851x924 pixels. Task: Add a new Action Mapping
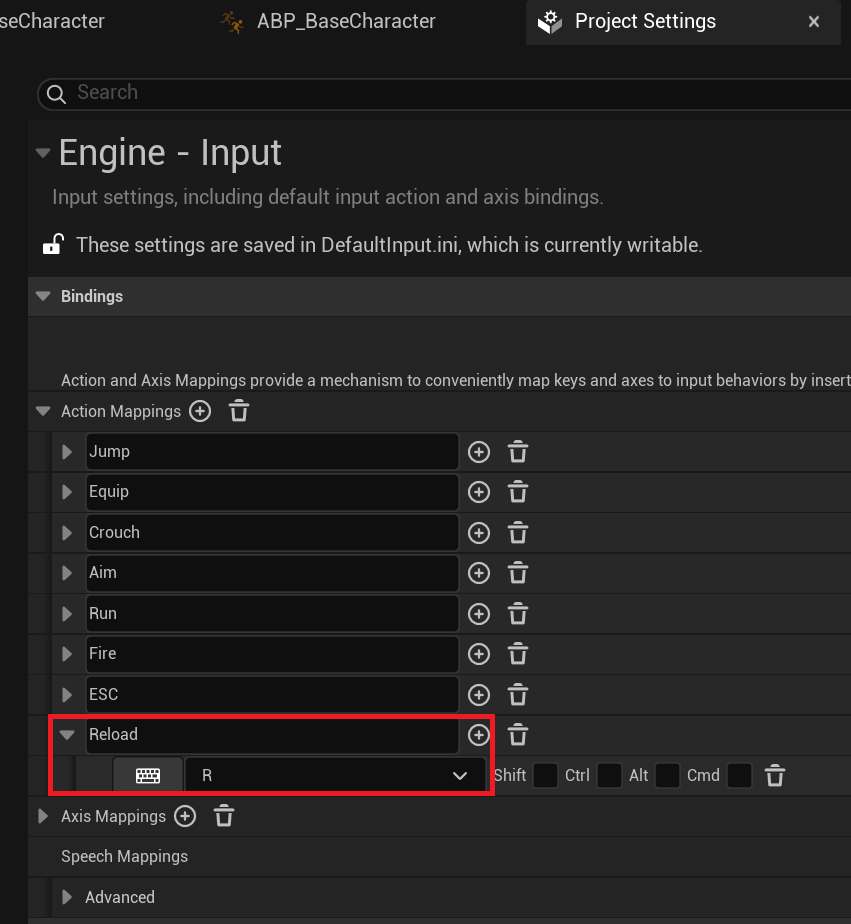tap(200, 411)
